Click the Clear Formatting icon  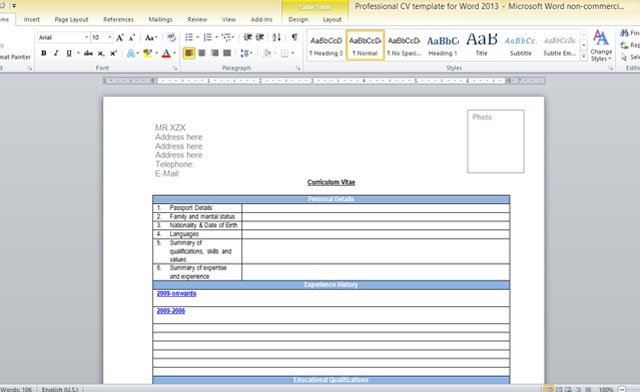171,38
